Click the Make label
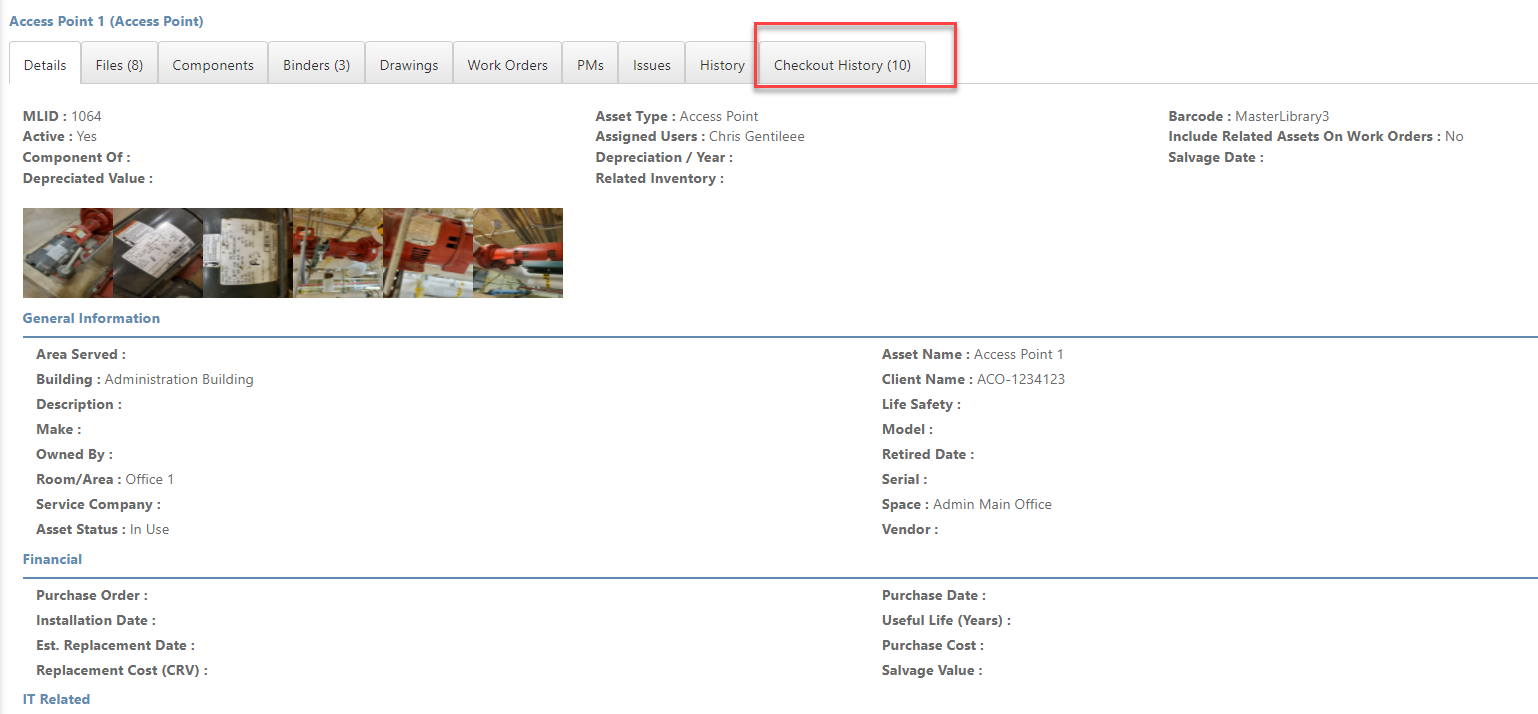1538x714 pixels. tap(59, 429)
